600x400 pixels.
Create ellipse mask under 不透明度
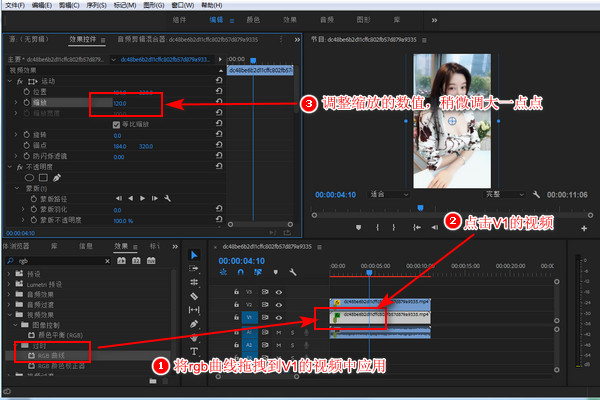pyautogui.click(x=29, y=178)
